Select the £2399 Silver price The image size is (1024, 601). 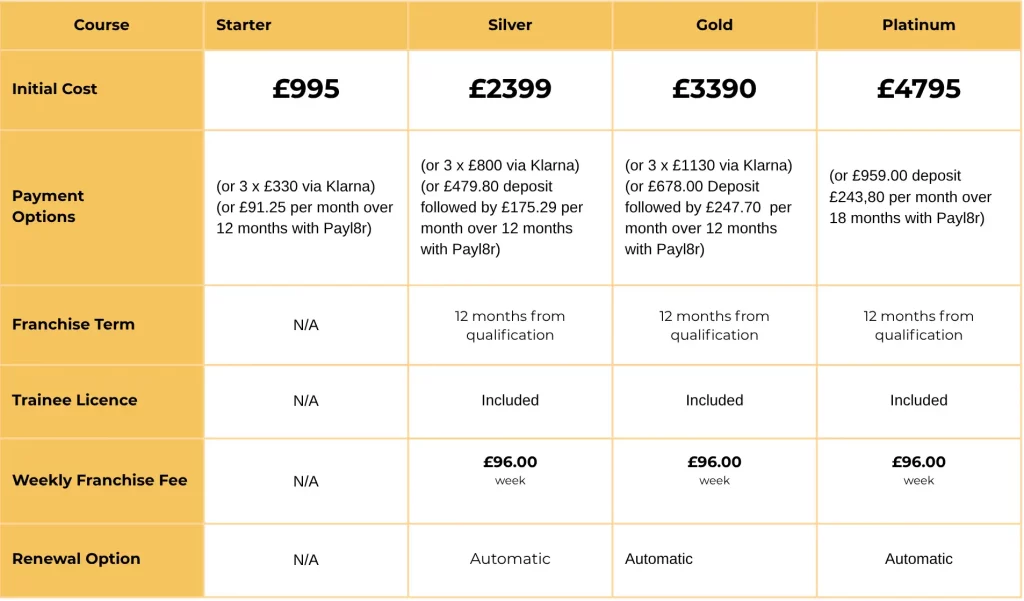click(510, 89)
